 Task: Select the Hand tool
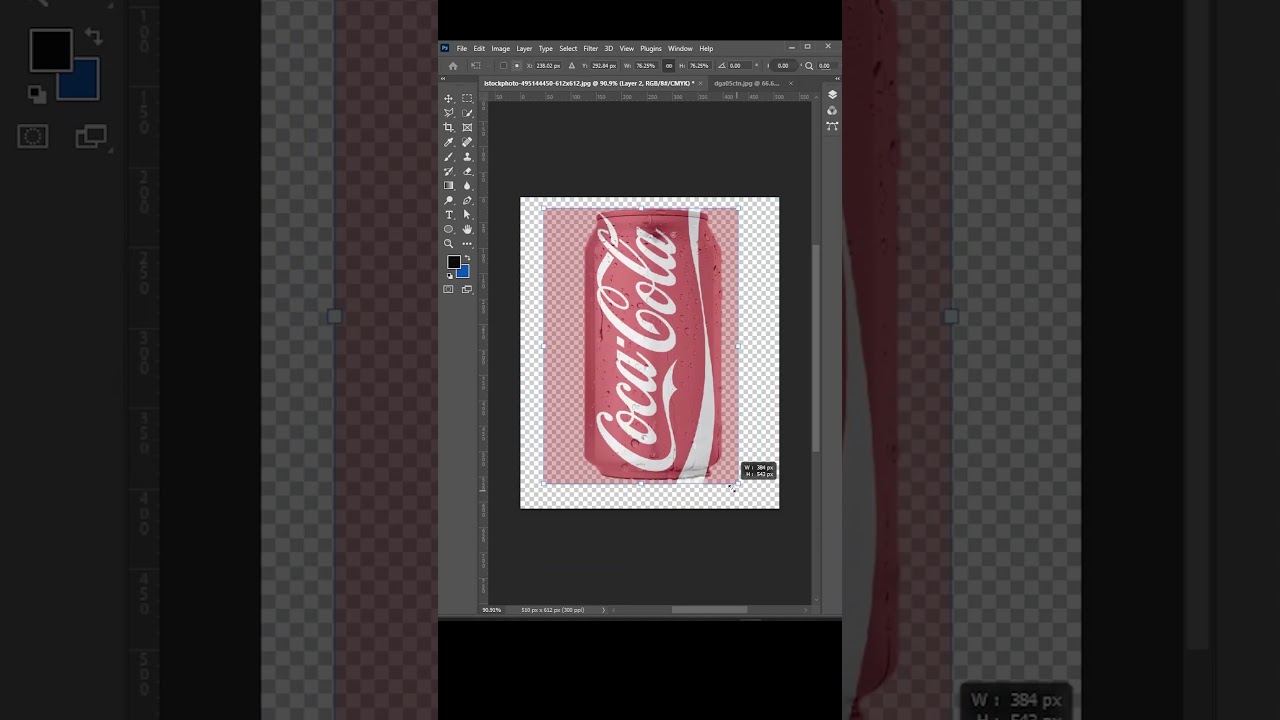click(467, 229)
